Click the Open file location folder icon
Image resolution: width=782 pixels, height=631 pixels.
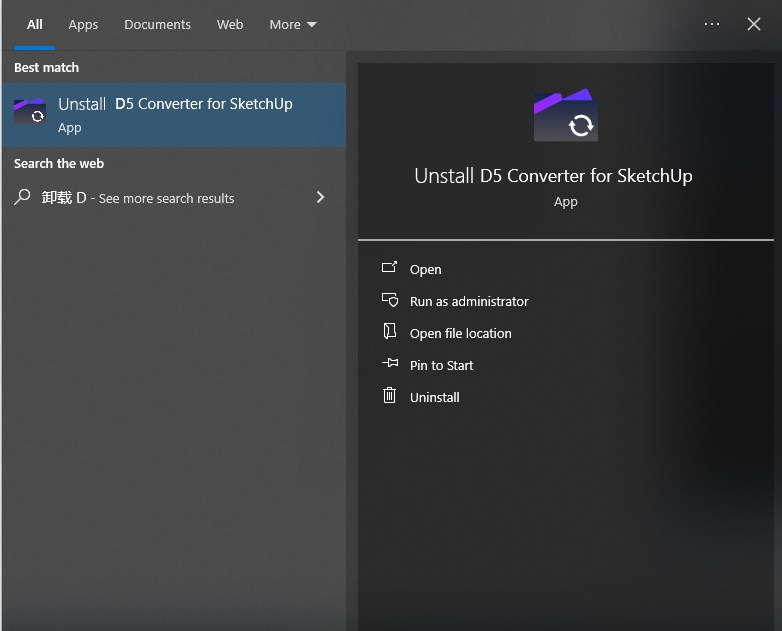[x=390, y=331]
